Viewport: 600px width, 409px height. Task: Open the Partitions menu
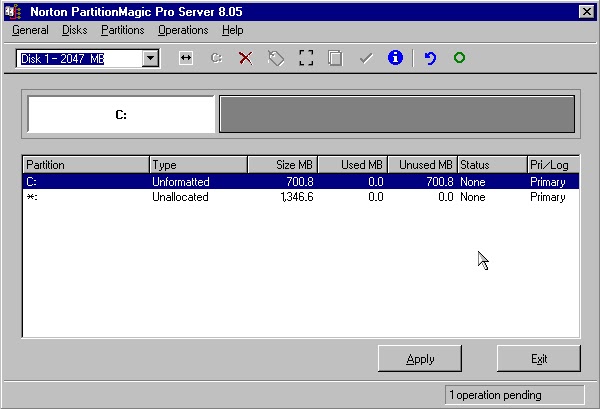[122, 30]
